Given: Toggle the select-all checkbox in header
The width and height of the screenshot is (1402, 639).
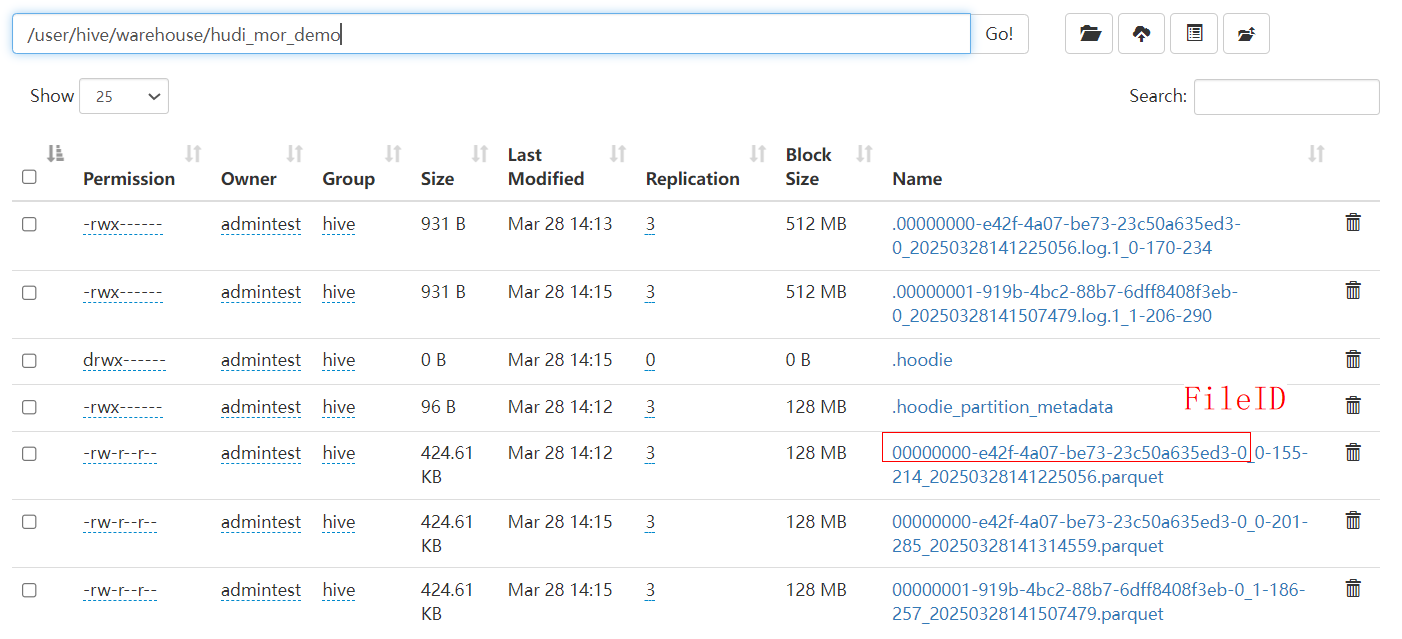Looking at the screenshot, I should coord(29,177).
